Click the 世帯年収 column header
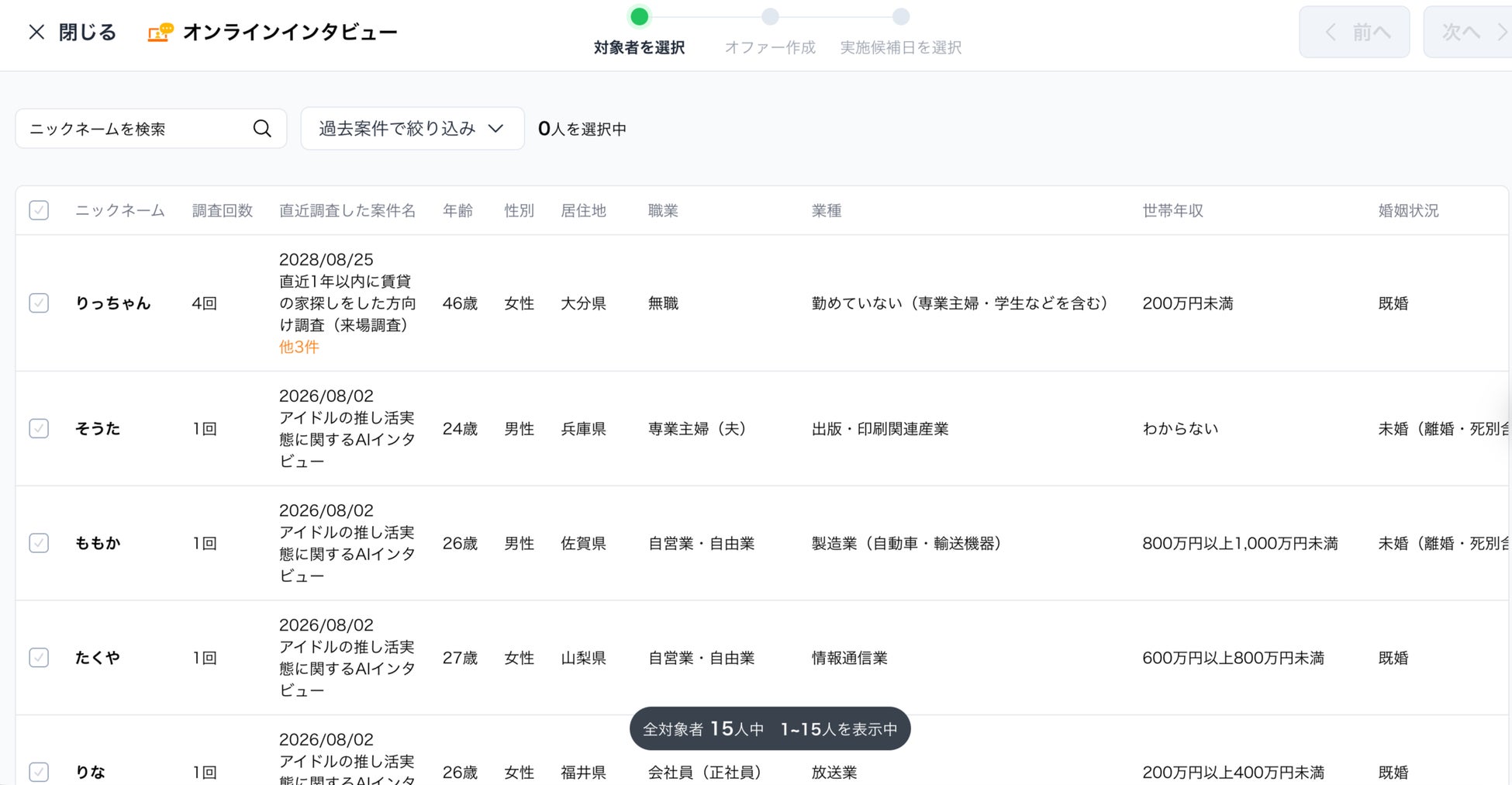This screenshot has height=785, width=1512. pos(1172,210)
